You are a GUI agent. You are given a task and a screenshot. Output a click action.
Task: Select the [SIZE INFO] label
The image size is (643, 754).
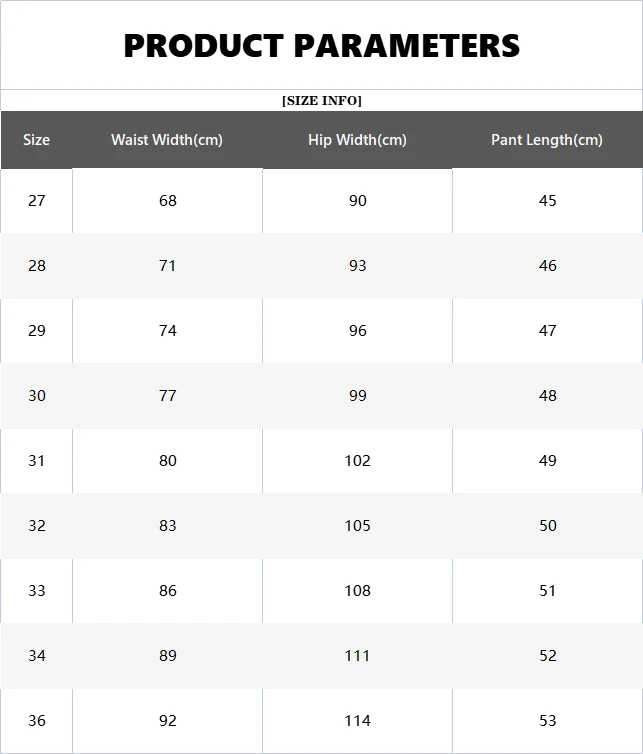(321, 101)
